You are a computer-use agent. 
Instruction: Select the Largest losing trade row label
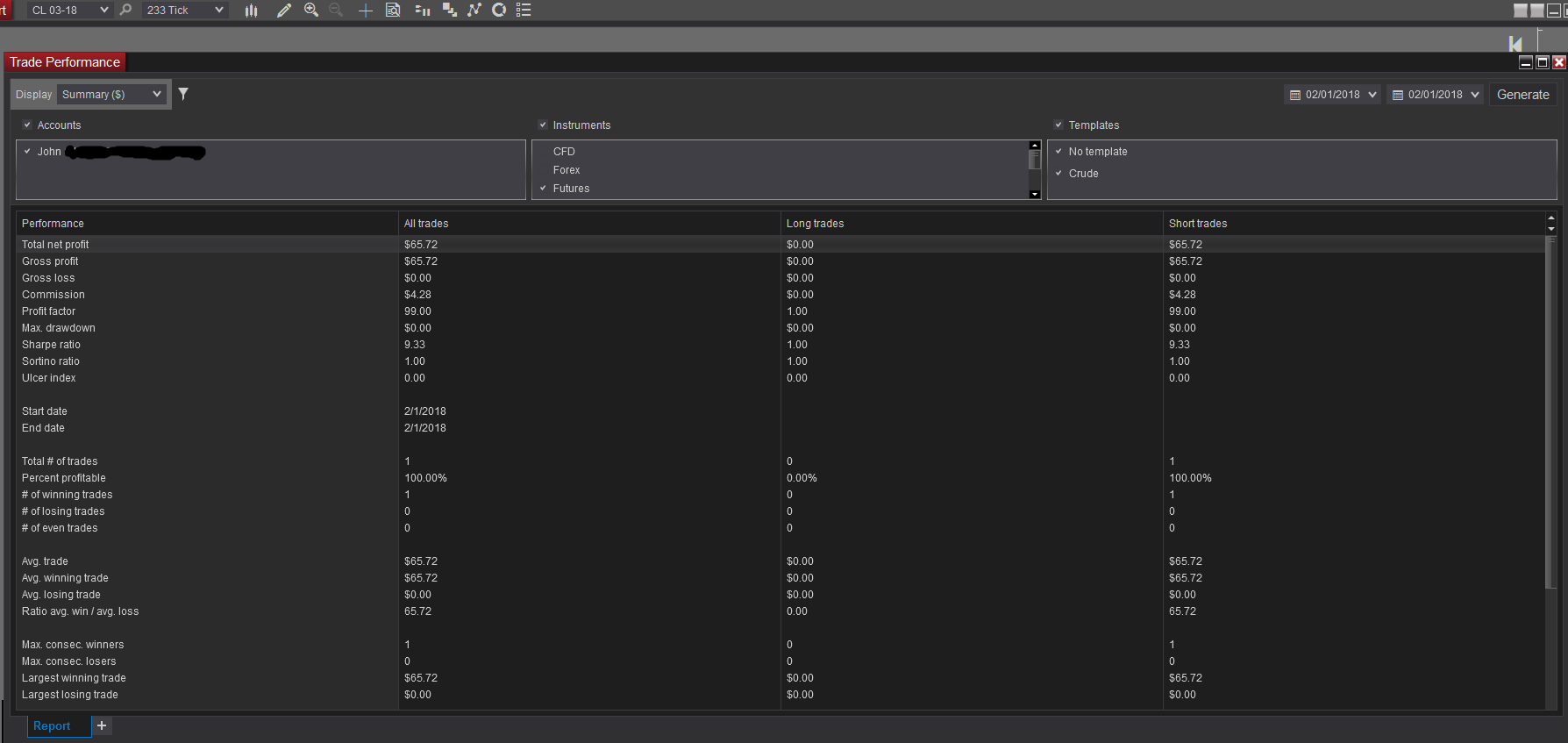click(70, 695)
